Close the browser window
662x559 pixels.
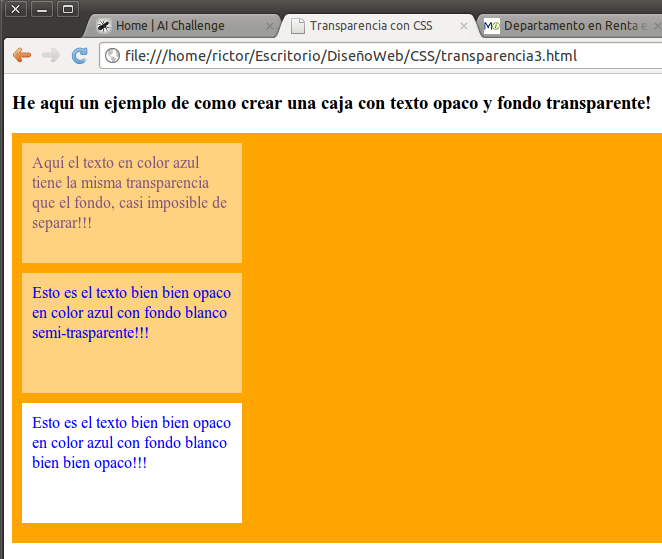coord(16,9)
